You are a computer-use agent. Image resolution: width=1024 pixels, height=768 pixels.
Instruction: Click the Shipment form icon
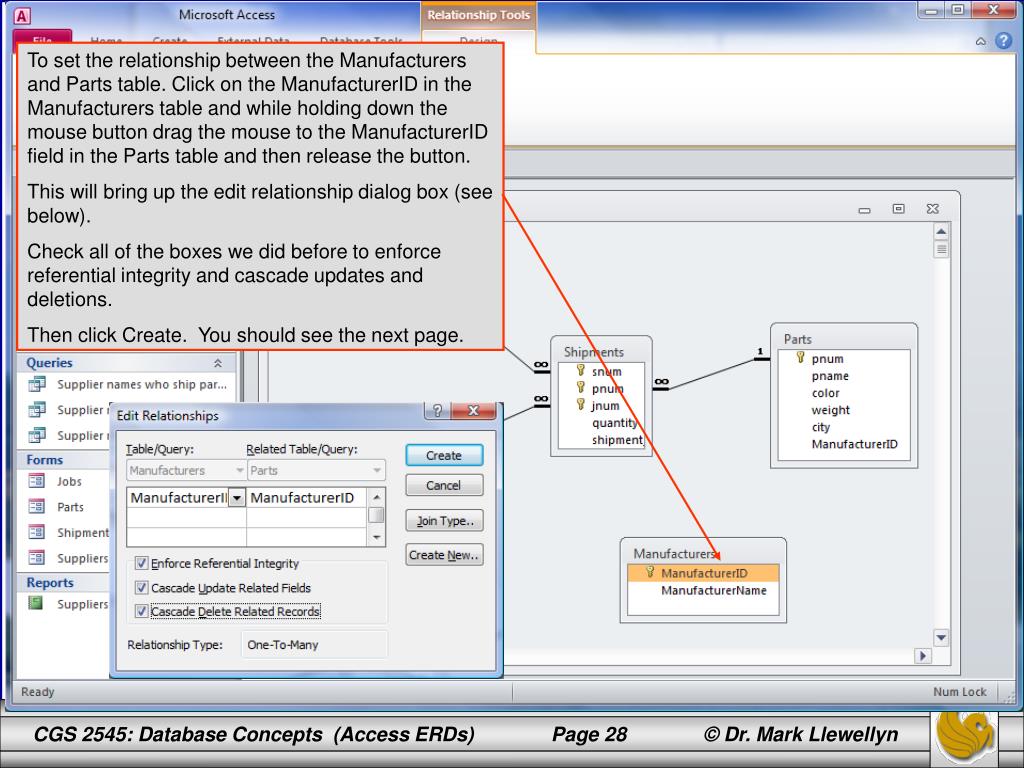(37, 532)
